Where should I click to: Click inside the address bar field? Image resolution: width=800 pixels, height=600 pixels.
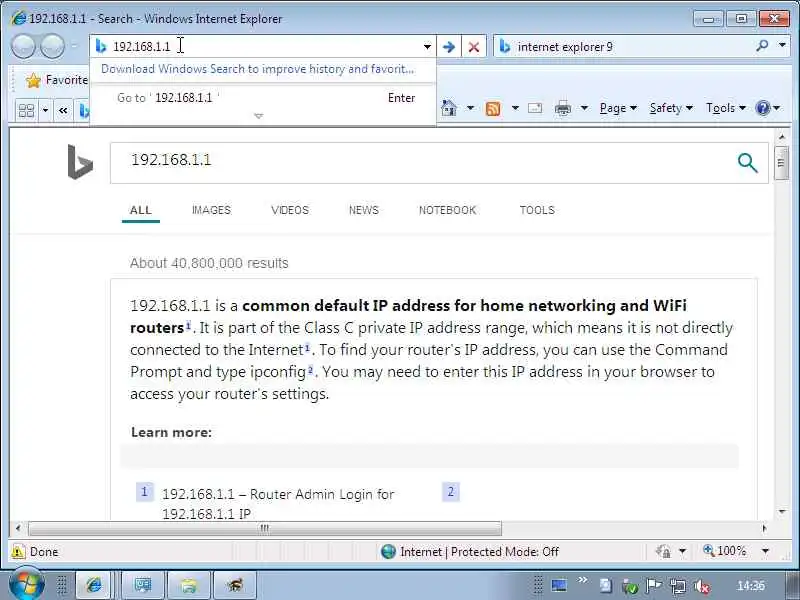tap(265, 46)
